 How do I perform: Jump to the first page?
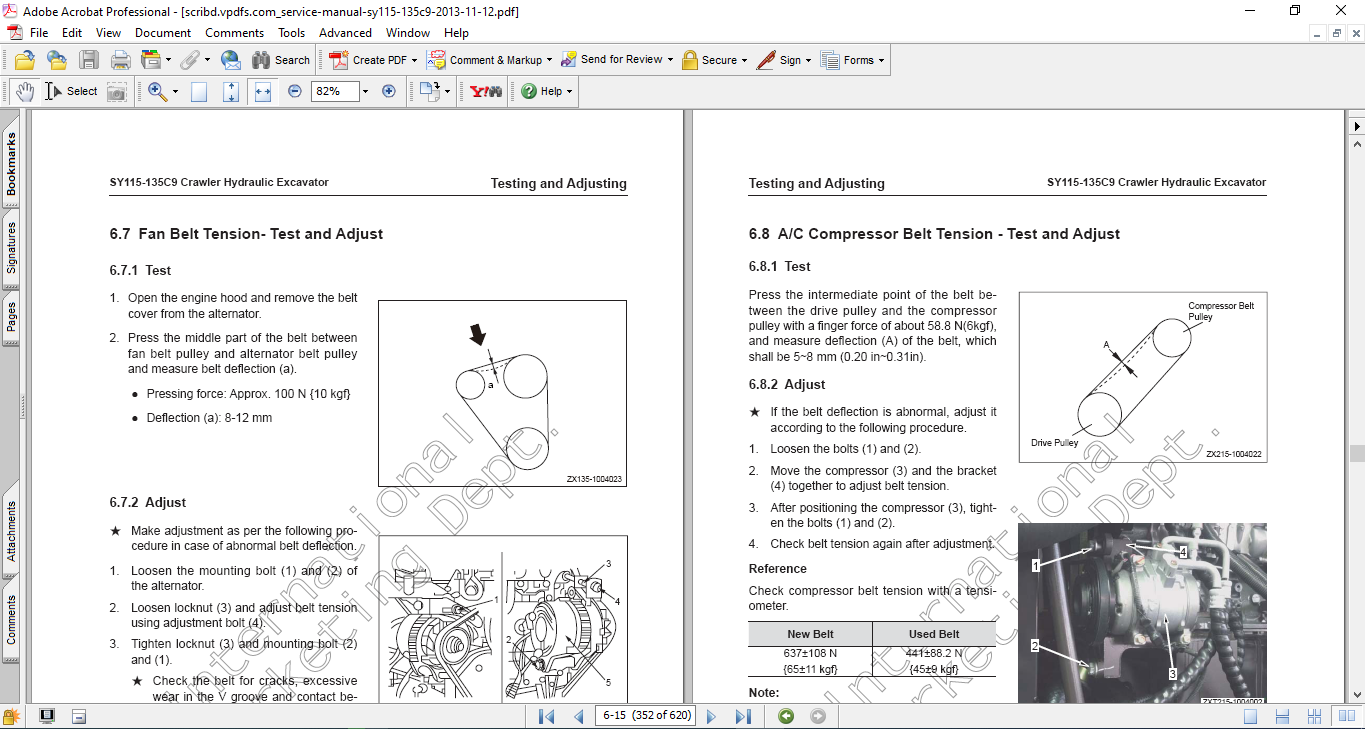(x=546, y=716)
